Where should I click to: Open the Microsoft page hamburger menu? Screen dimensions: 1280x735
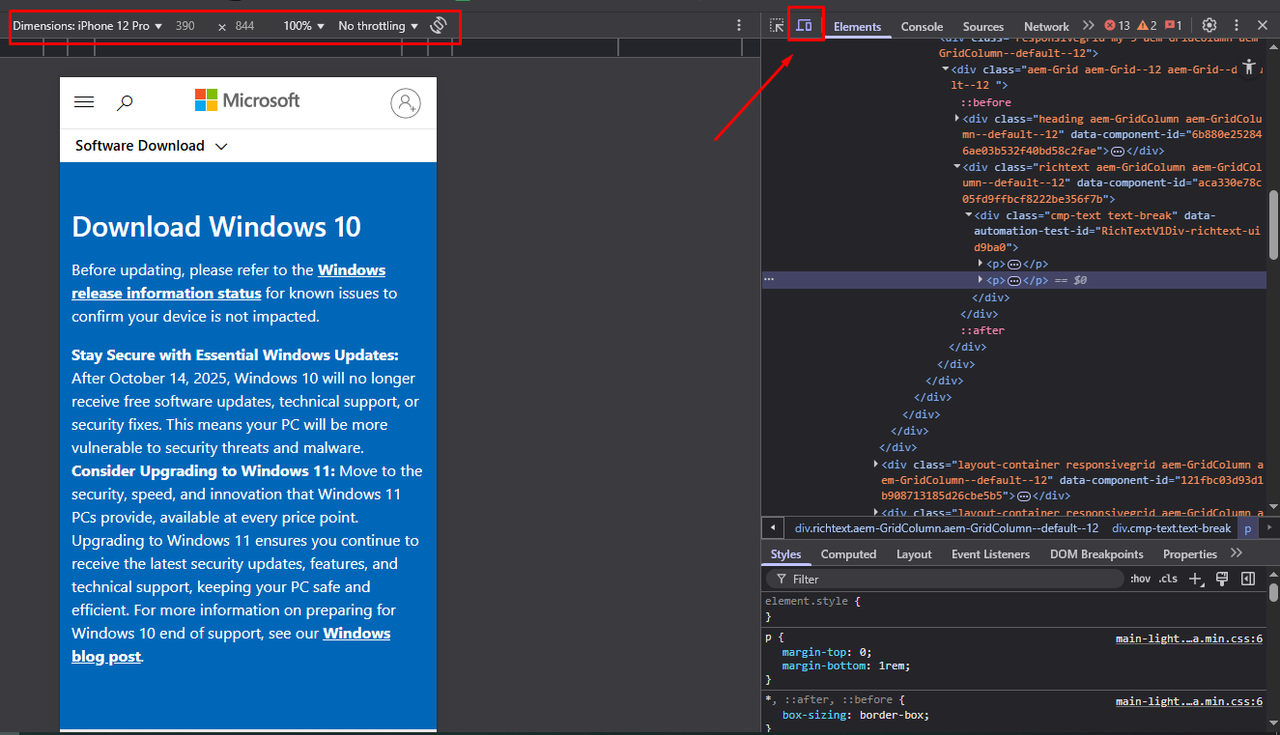(x=84, y=102)
